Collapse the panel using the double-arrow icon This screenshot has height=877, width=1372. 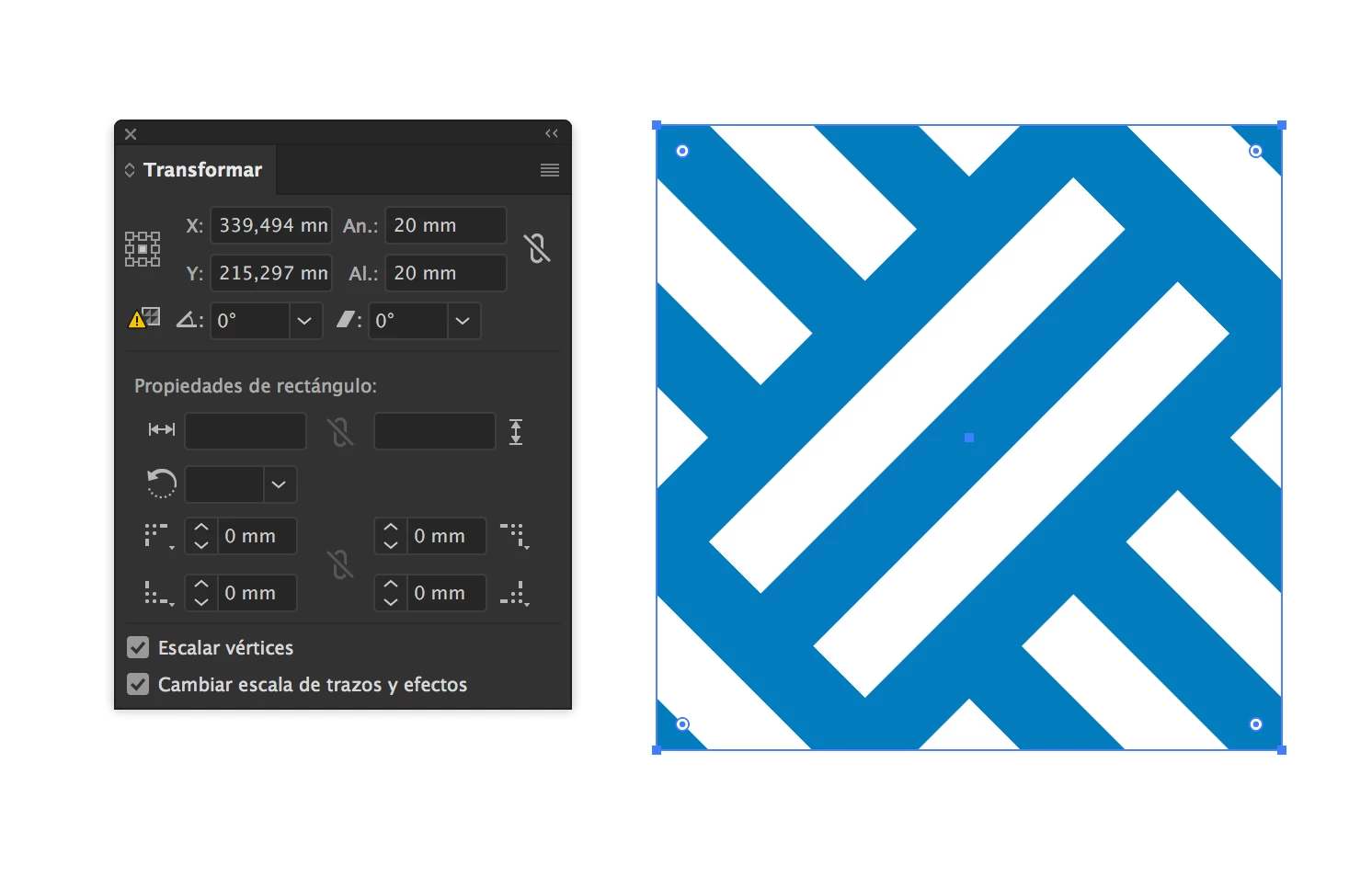click(x=552, y=133)
